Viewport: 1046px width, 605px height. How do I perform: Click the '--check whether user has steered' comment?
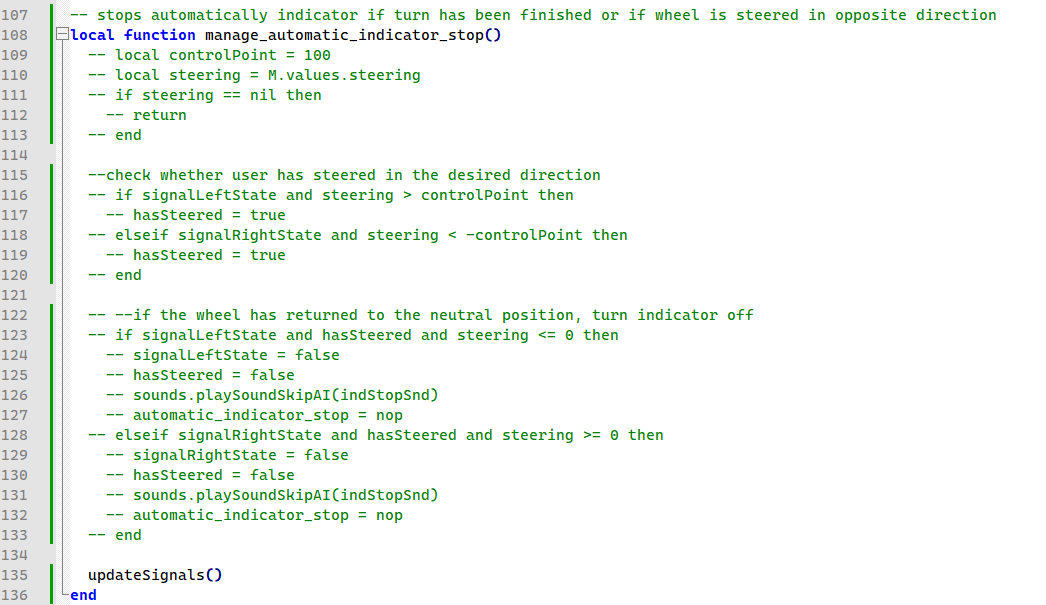344,175
